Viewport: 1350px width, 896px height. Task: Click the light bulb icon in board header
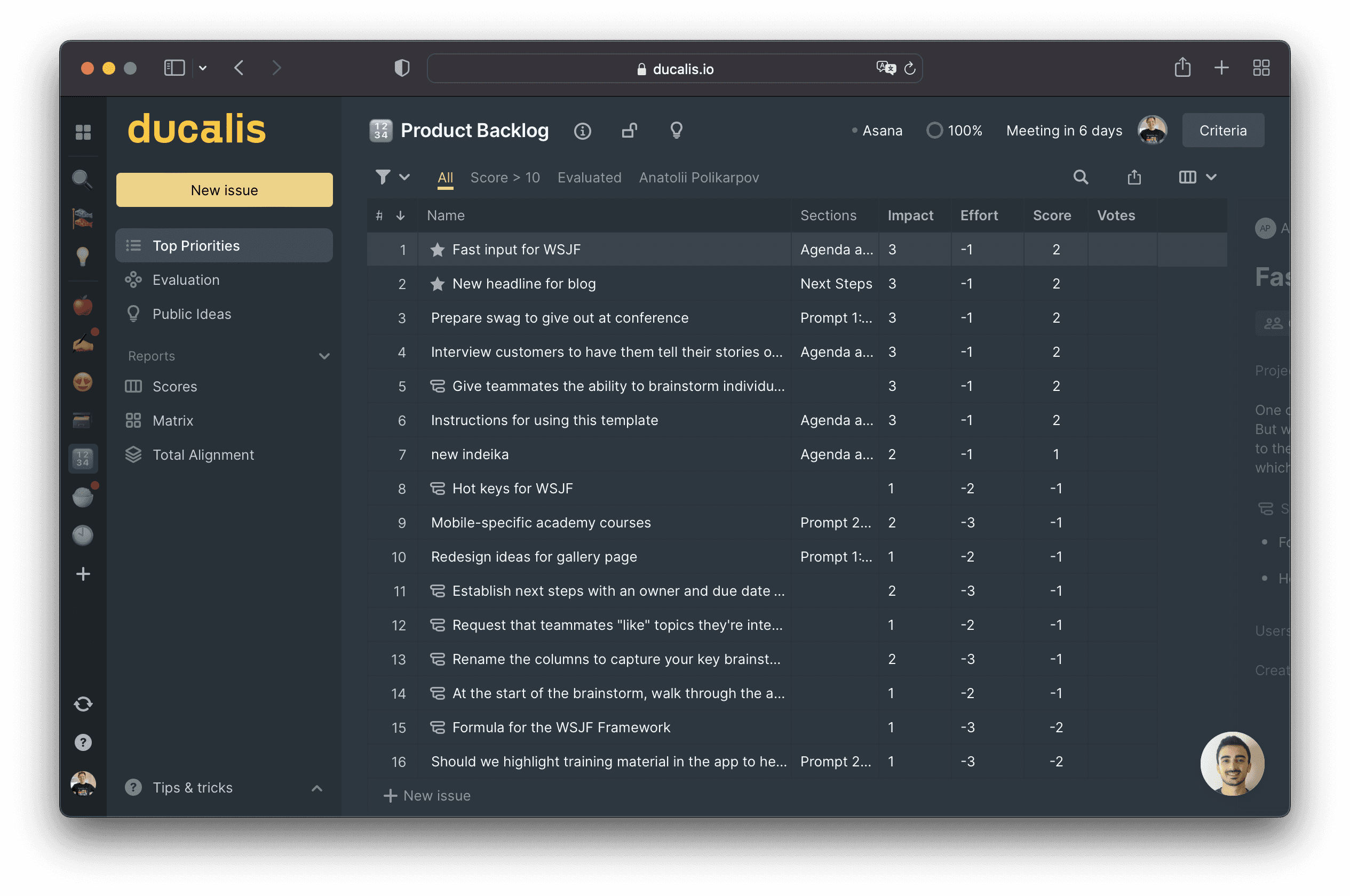tap(676, 131)
